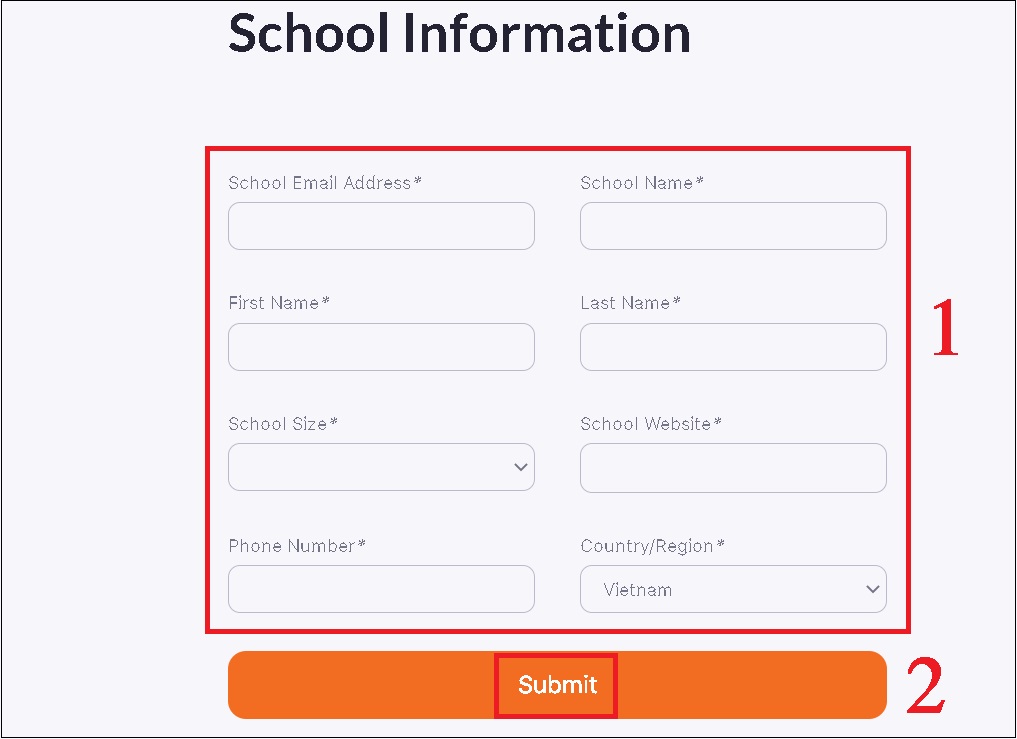Click the School Email Address field
This screenshot has width=1017, height=739.
380,226
